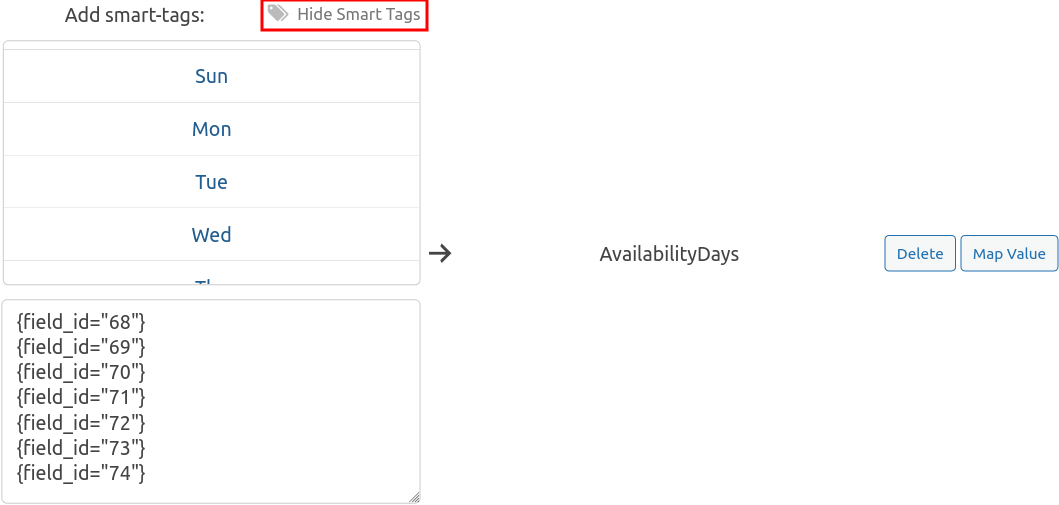Select the Sun smart tag
The image size is (1059, 505).
coord(211,76)
